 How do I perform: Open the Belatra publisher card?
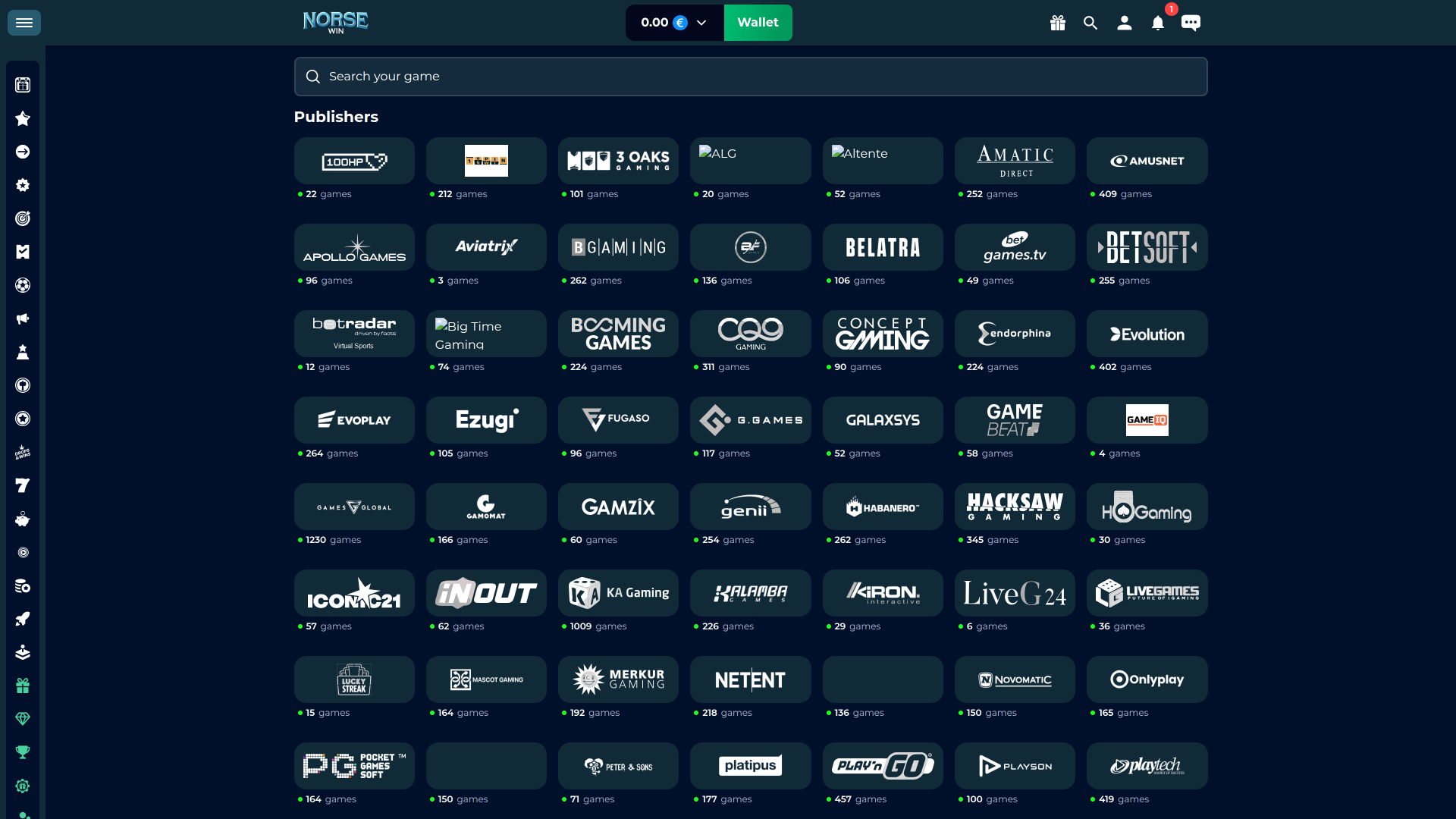click(883, 247)
